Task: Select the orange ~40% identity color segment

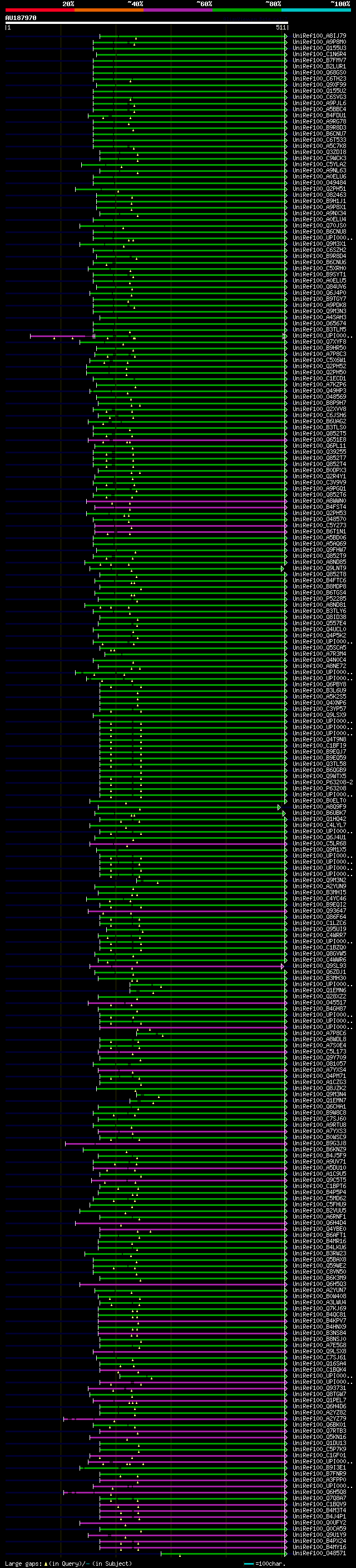Action: [108, 10]
